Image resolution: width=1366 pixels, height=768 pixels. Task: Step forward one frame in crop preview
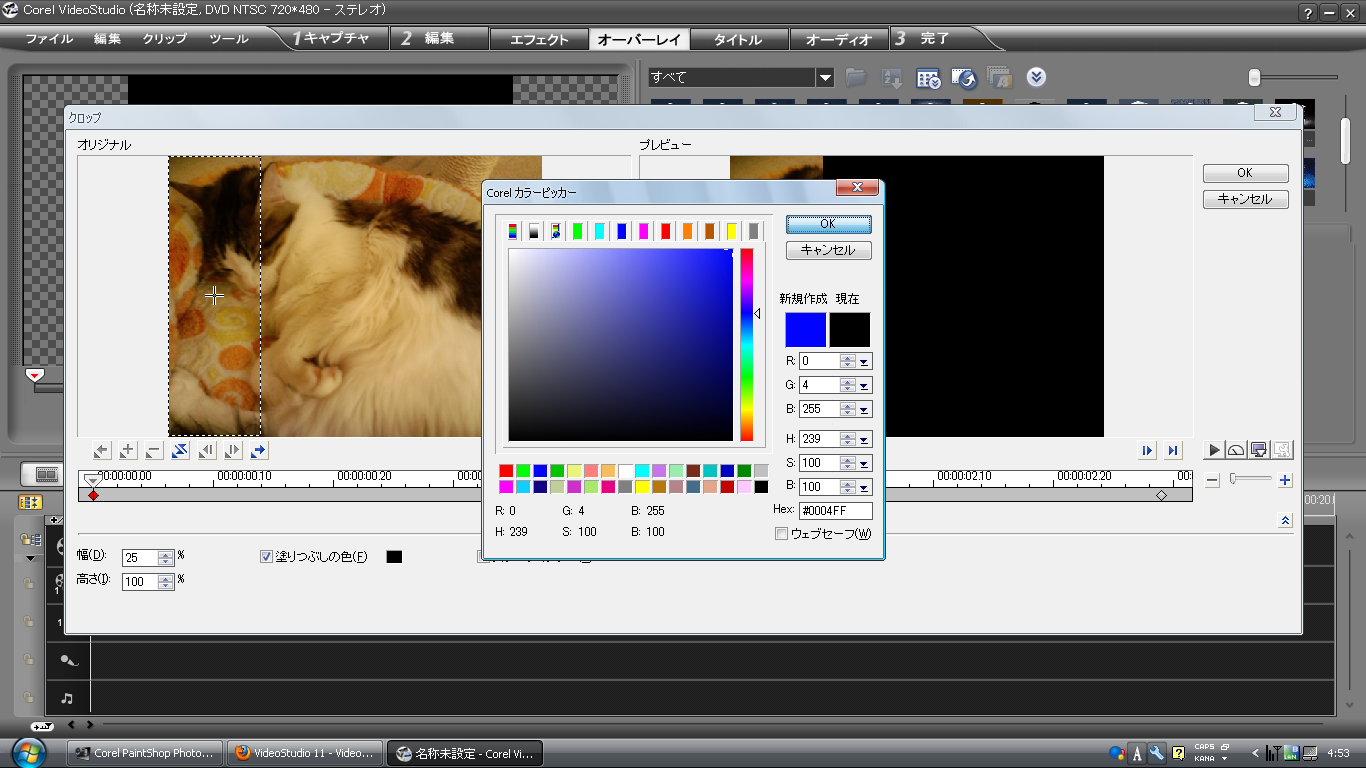[x=1147, y=451]
